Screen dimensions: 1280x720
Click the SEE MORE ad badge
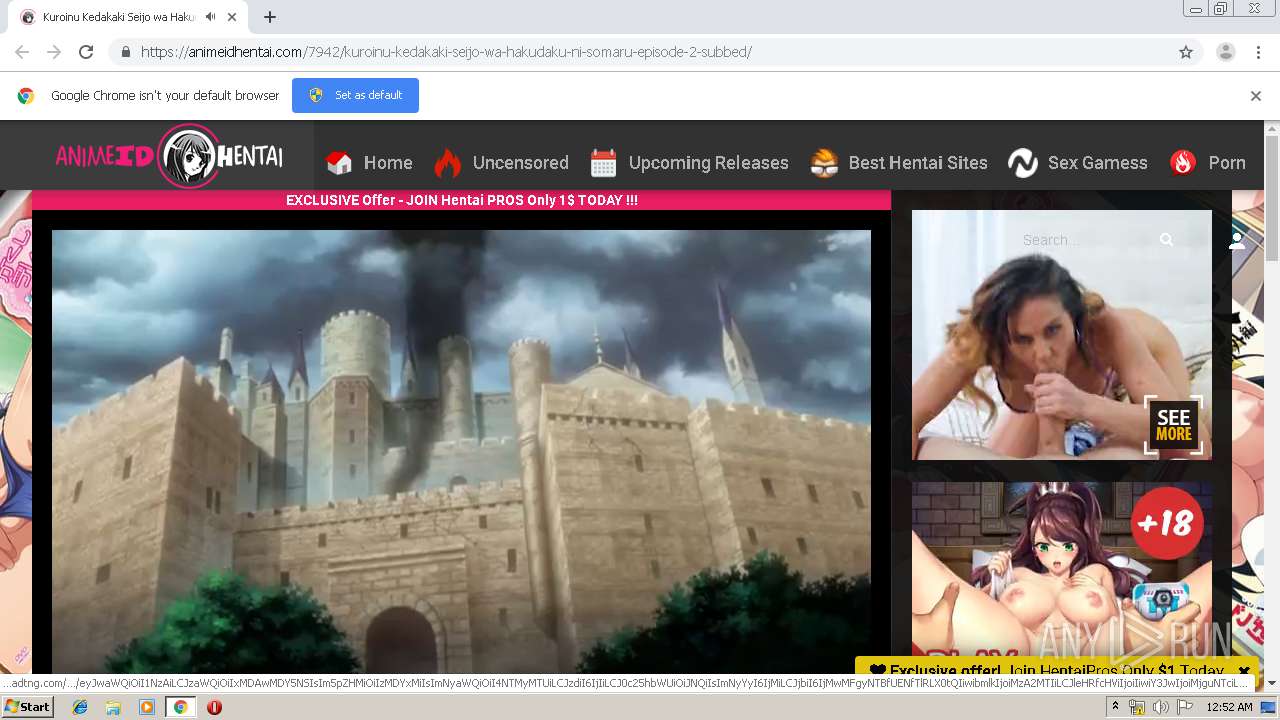(x=1173, y=425)
